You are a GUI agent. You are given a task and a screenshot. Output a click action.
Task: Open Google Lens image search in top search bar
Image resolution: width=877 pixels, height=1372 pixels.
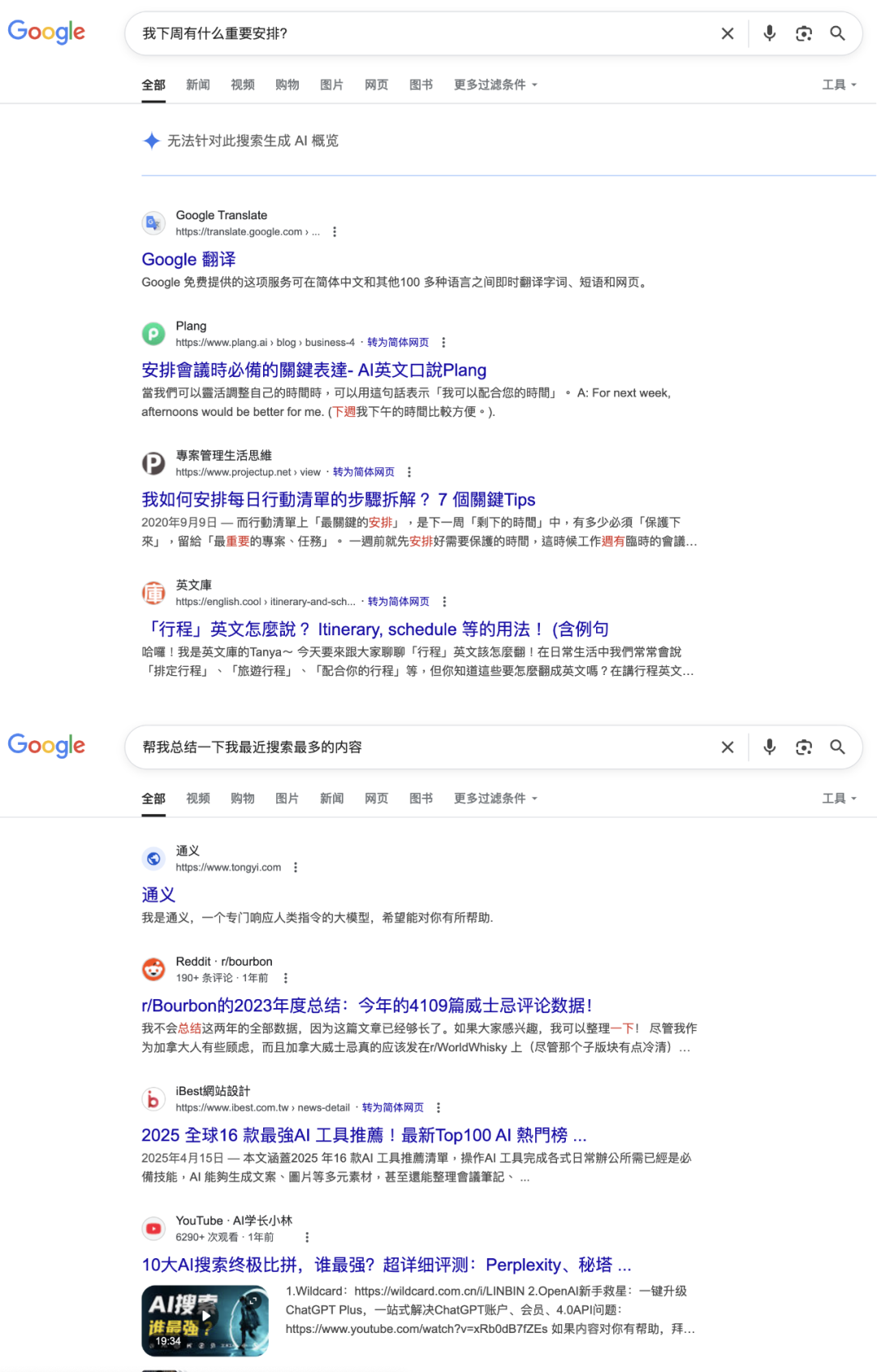(x=804, y=33)
